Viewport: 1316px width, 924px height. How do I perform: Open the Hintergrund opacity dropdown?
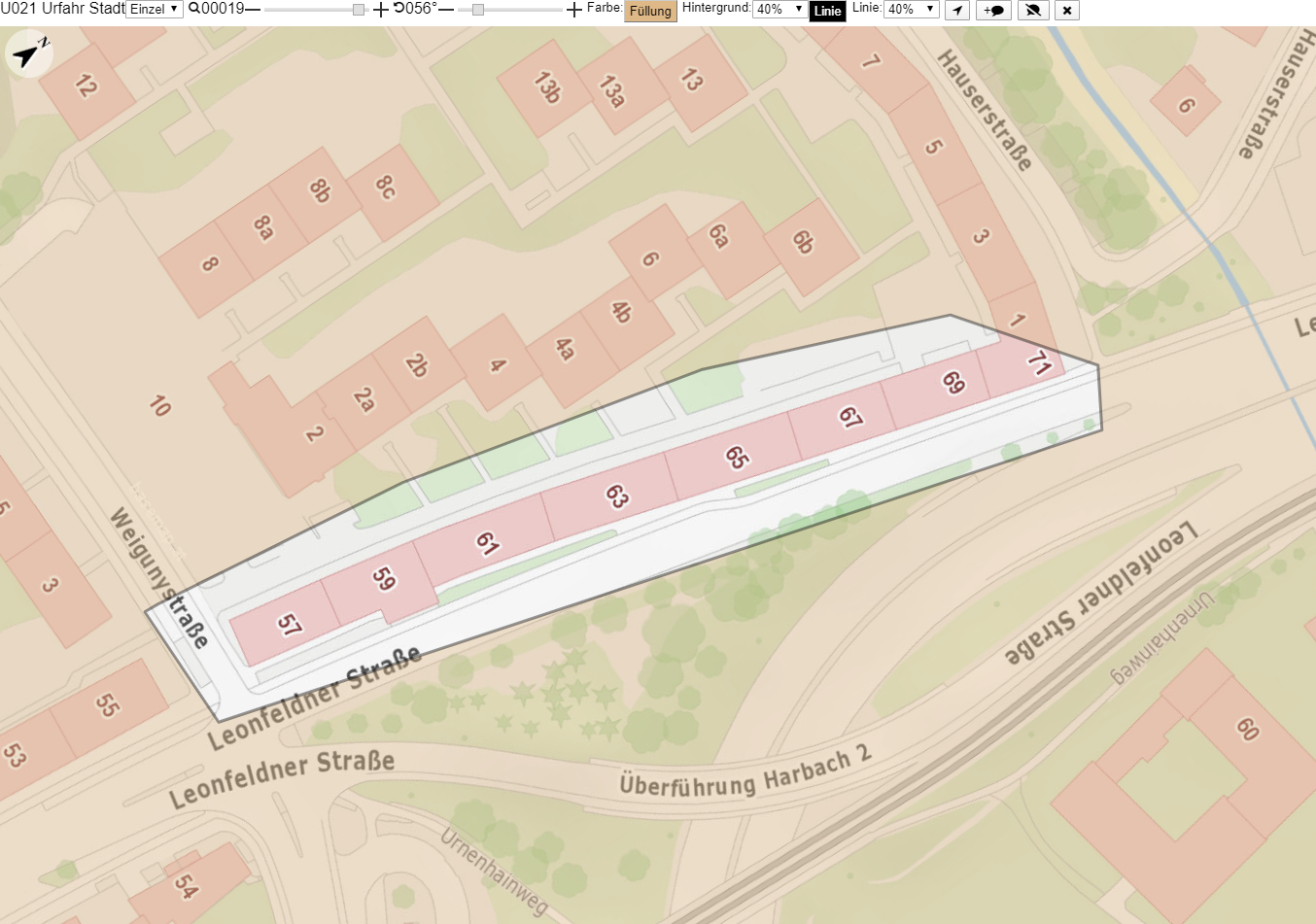(780, 10)
